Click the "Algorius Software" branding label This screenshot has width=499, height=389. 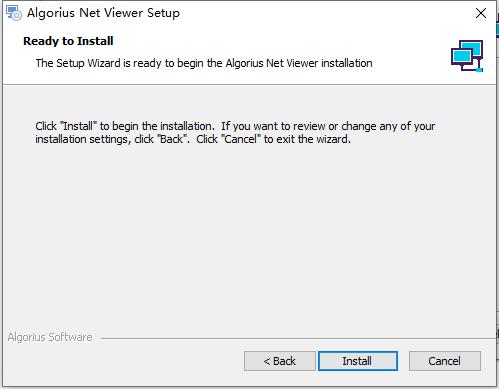[50, 337]
